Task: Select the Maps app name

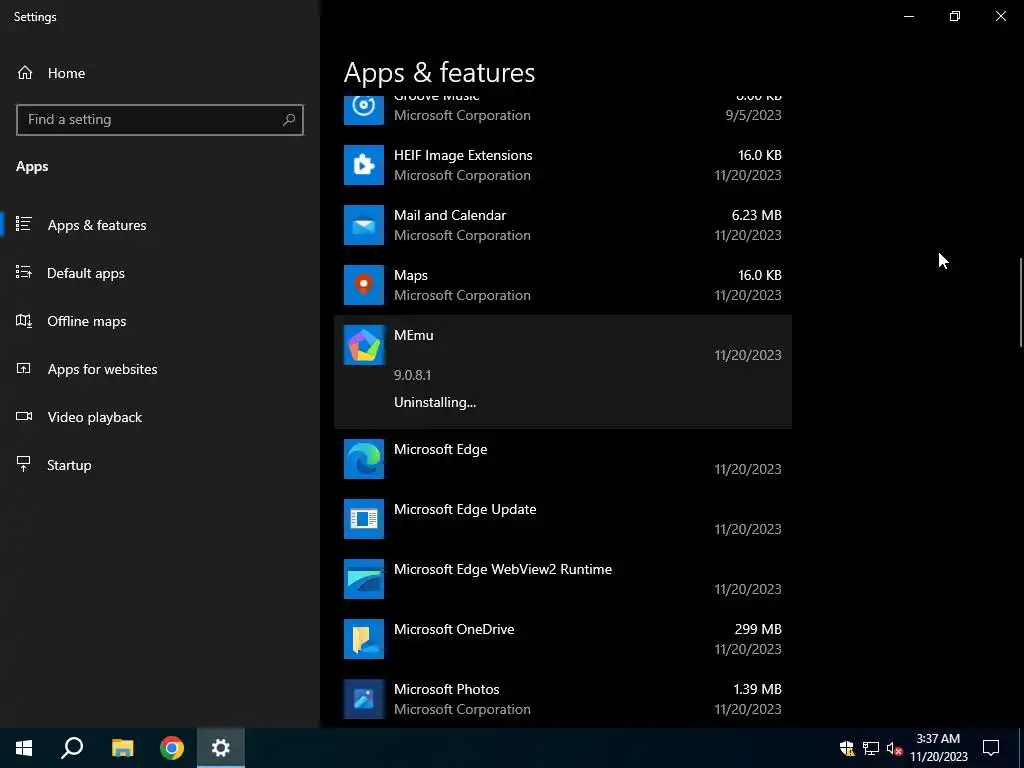Action: [411, 275]
